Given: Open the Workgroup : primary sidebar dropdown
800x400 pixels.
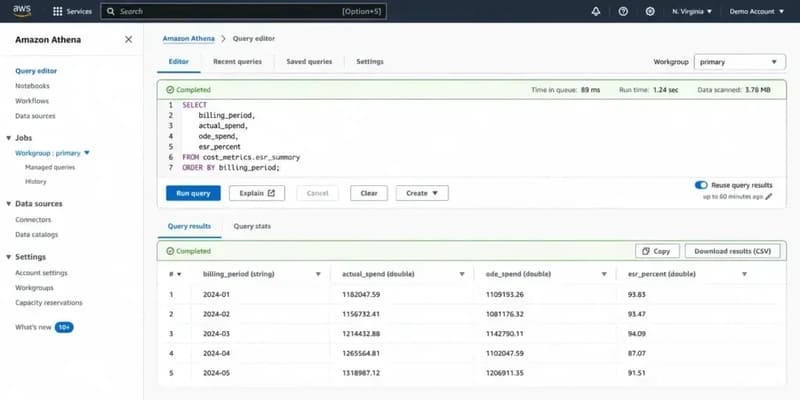Looking at the screenshot, I should coord(53,153).
